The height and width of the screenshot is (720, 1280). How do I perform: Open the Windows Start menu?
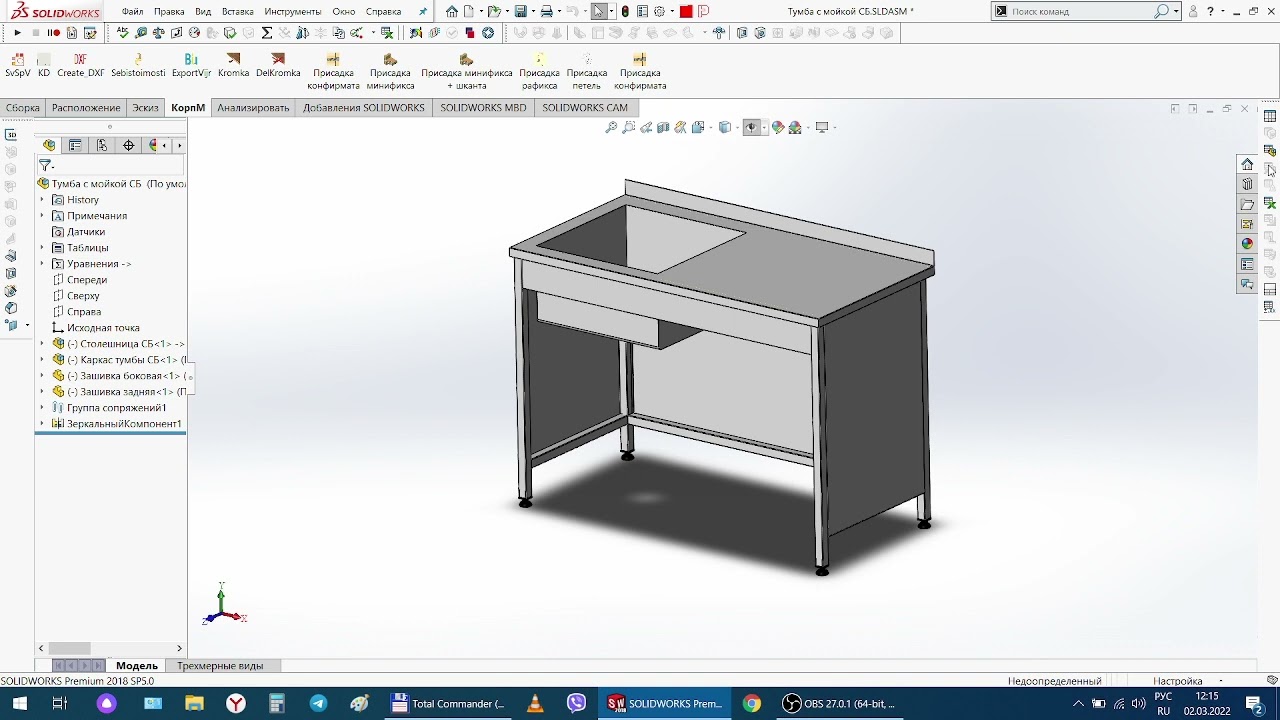(19, 704)
